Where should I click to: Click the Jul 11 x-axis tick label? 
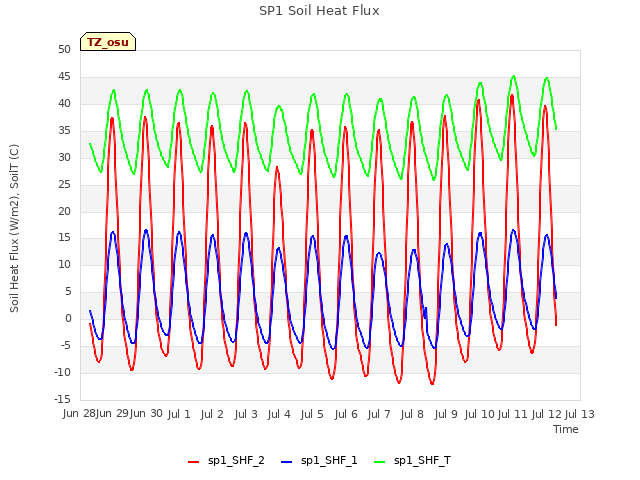tap(513, 414)
